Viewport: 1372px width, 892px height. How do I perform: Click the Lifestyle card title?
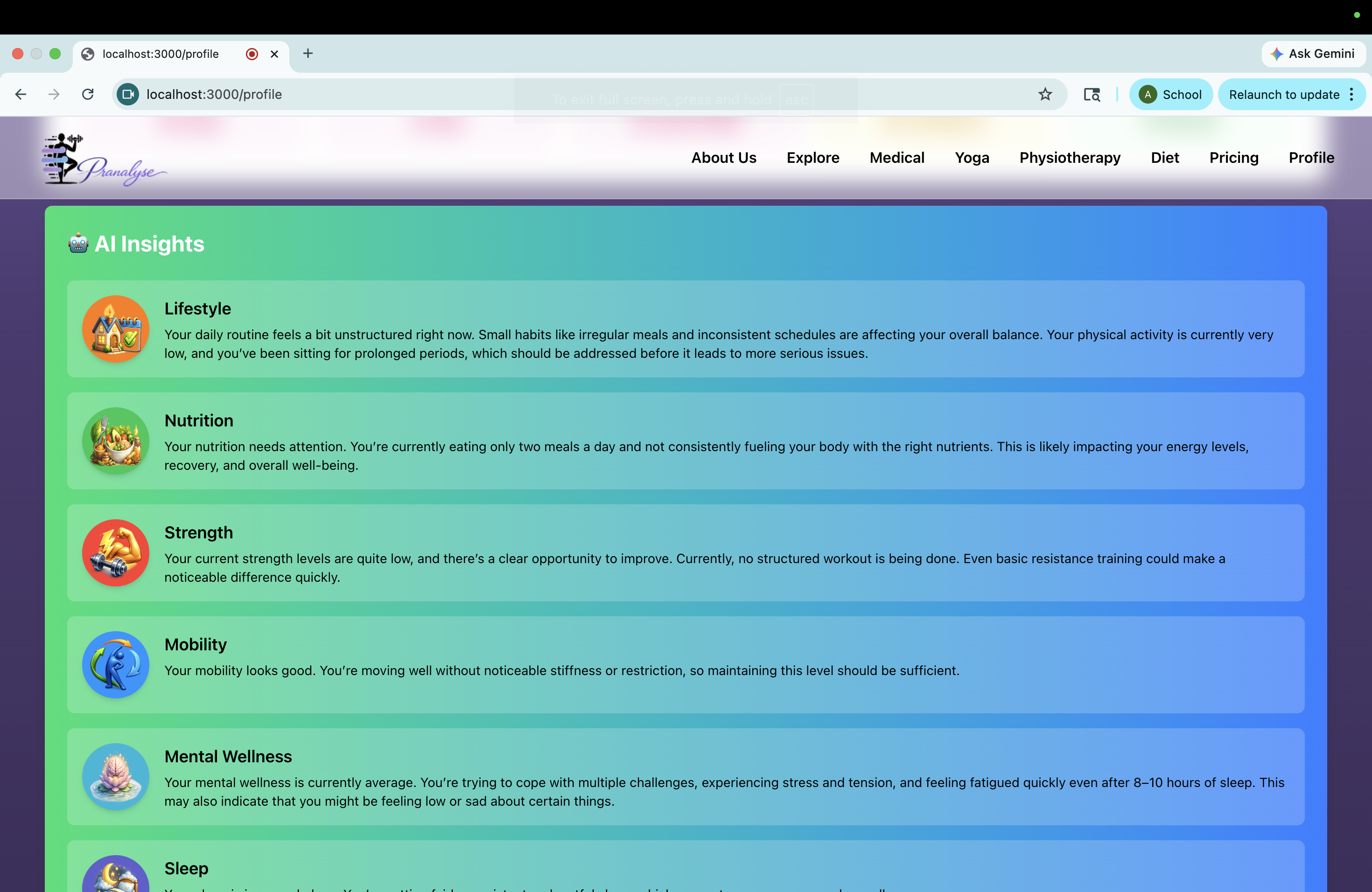pyautogui.click(x=198, y=309)
